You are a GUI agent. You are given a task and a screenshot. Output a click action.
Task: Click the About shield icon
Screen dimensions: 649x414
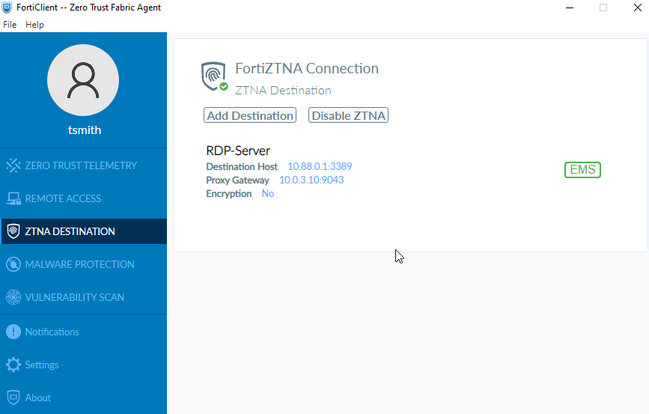(x=13, y=397)
